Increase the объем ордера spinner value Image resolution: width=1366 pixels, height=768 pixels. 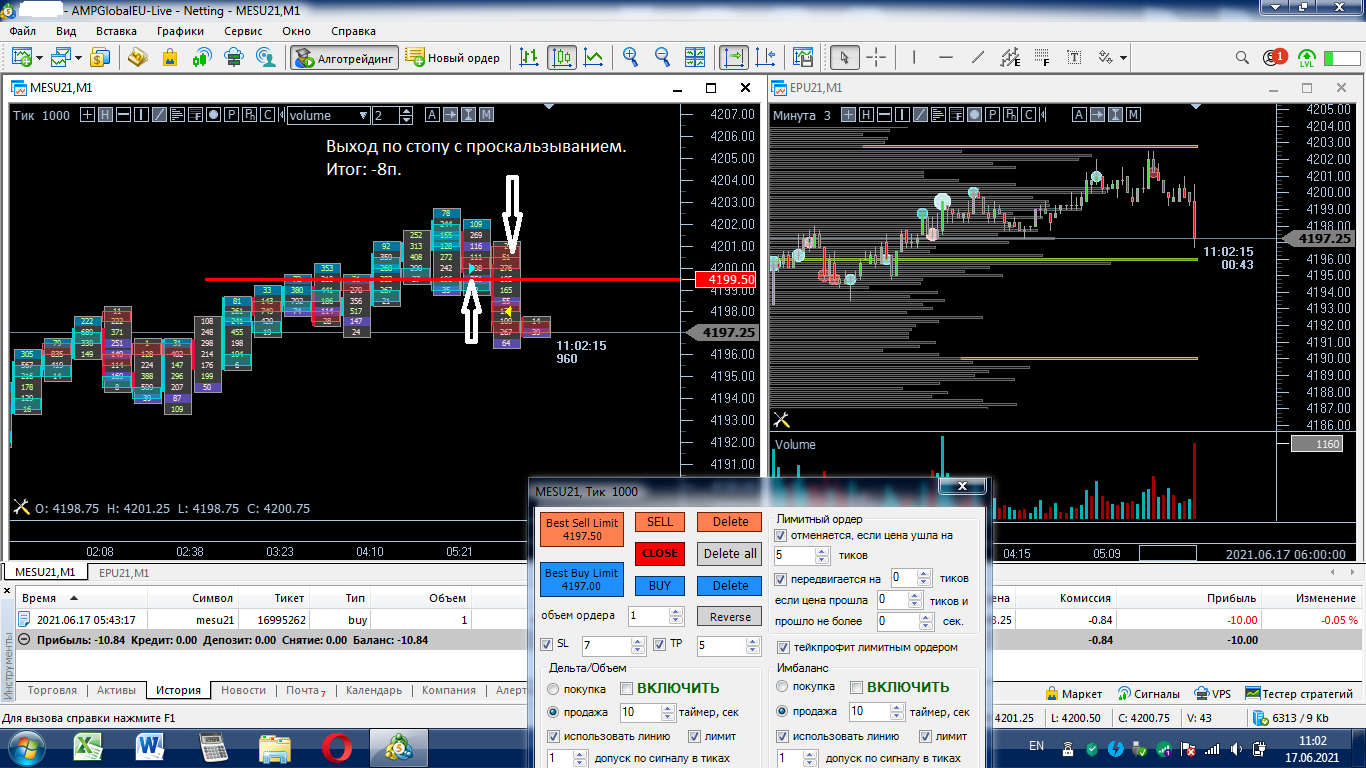(x=675, y=612)
